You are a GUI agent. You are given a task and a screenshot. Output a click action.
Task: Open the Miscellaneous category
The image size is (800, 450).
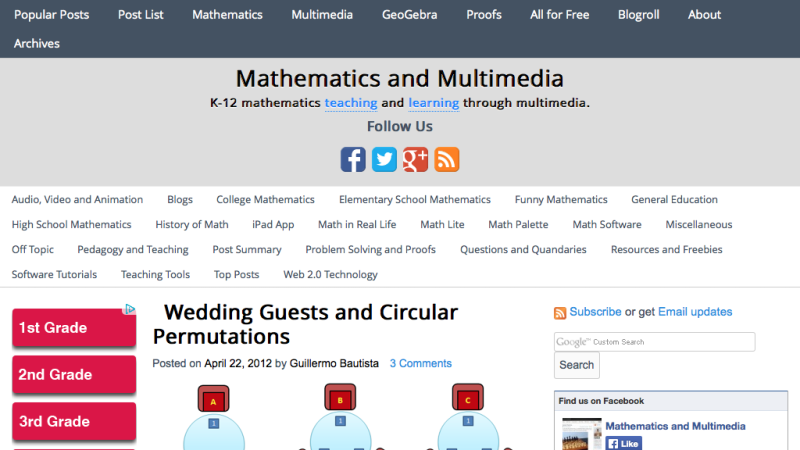698,224
